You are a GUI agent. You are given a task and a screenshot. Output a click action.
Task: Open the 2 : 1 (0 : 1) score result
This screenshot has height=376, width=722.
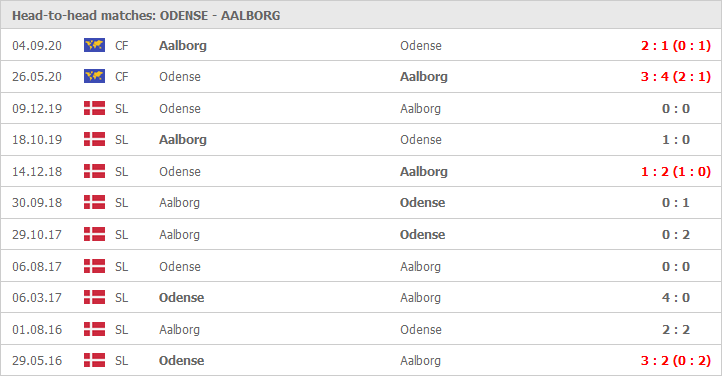(675, 46)
